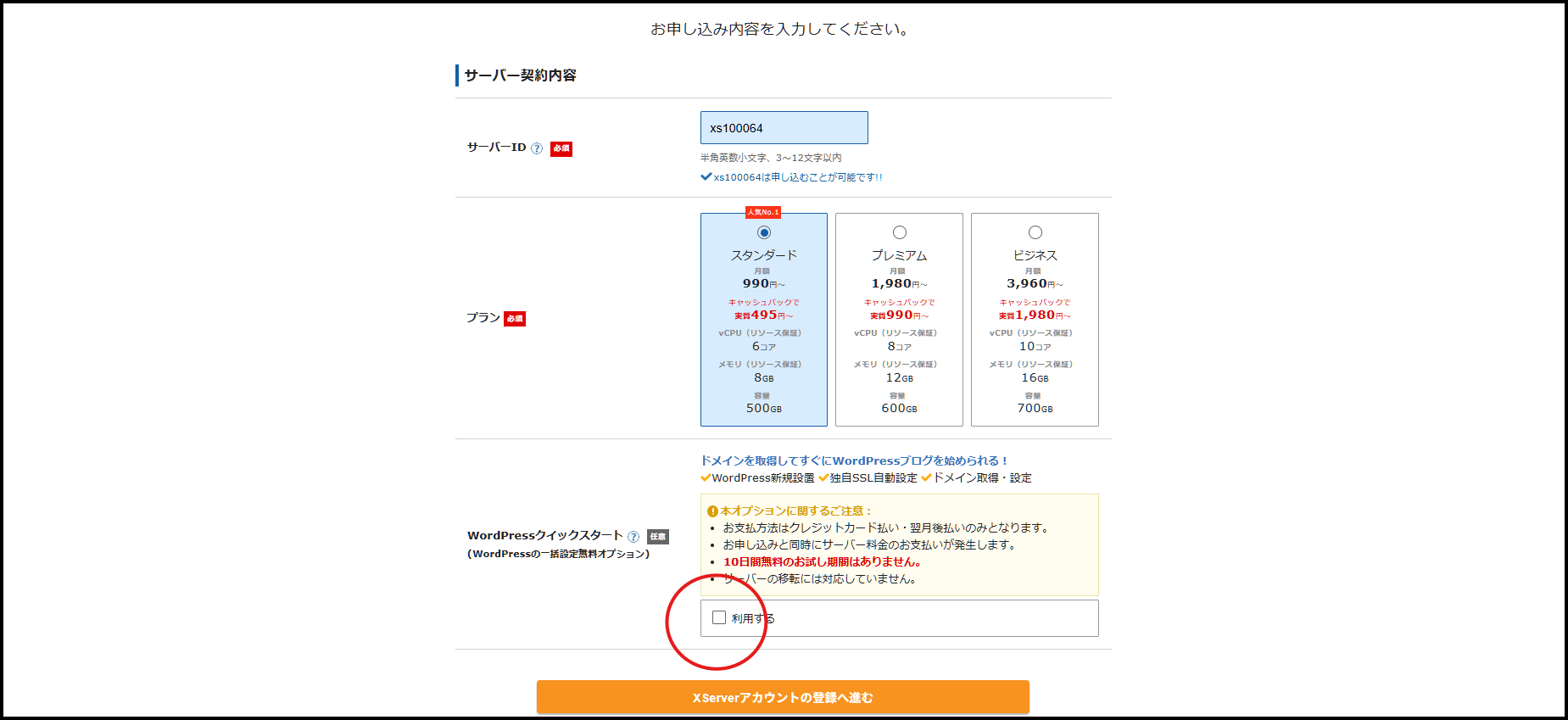Click 実質1,980円 cashback price in ビジネス
This screenshot has width=1568, height=720.
1035,315
